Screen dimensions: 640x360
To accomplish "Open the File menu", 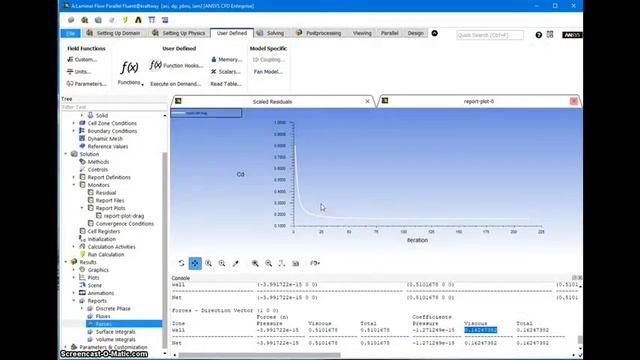I will 71,33.
